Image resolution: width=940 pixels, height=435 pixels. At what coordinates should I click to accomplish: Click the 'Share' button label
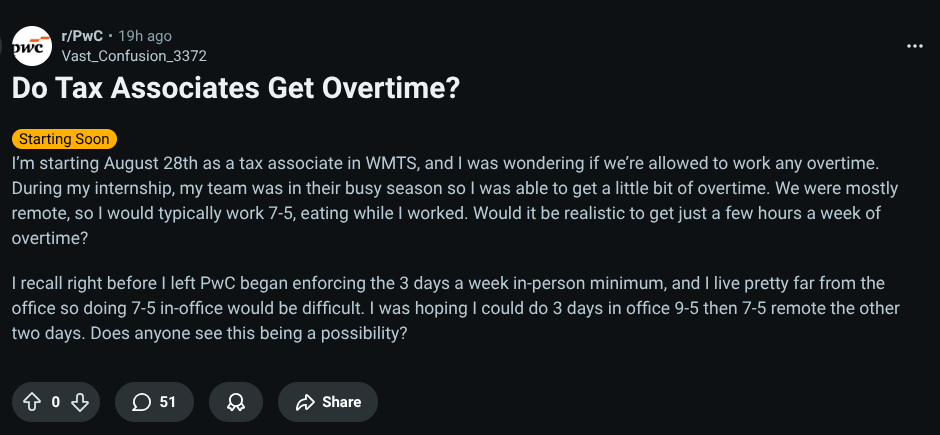(341, 402)
